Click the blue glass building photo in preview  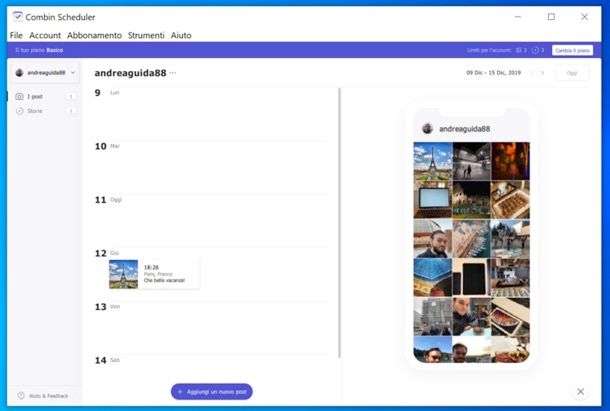point(433,278)
